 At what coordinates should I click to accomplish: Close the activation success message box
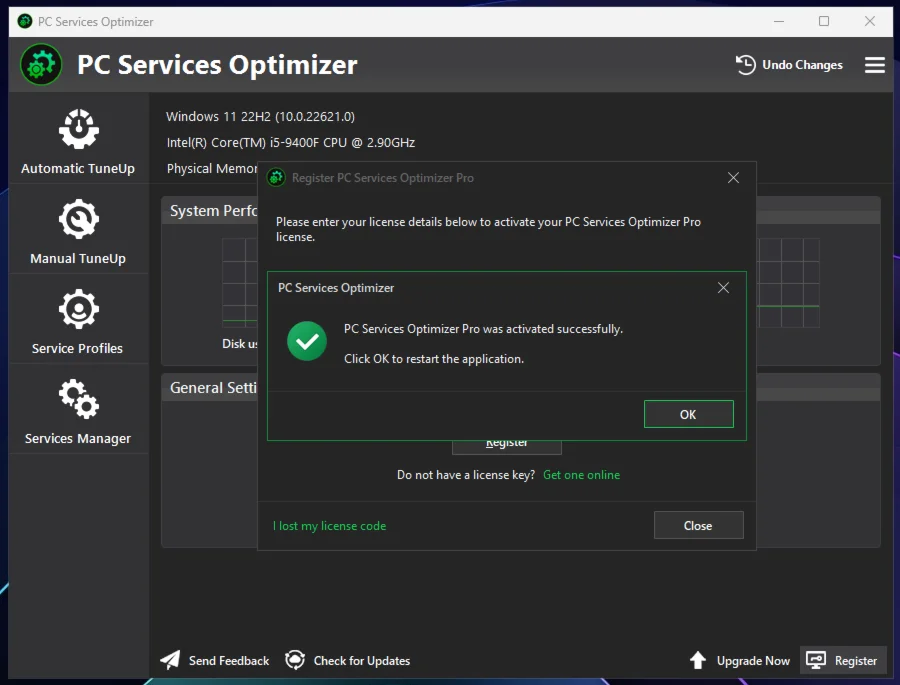coord(724,288)
